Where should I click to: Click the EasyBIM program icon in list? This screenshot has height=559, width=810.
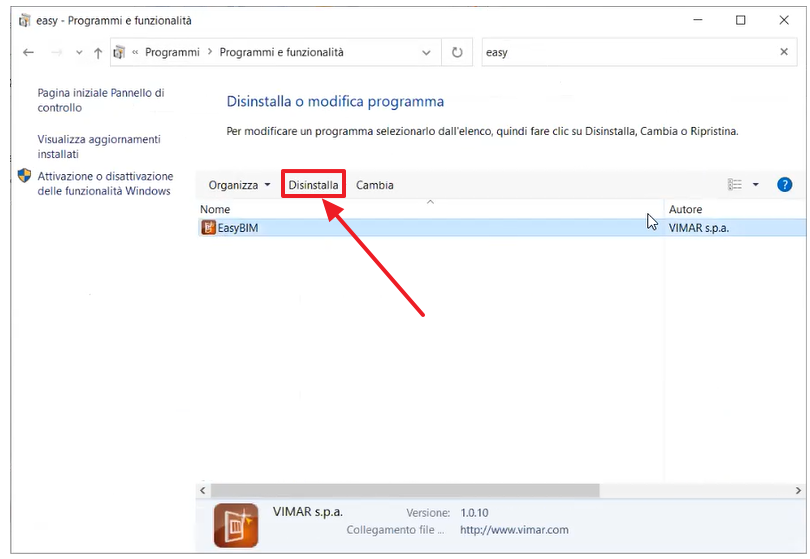[208, 227]
